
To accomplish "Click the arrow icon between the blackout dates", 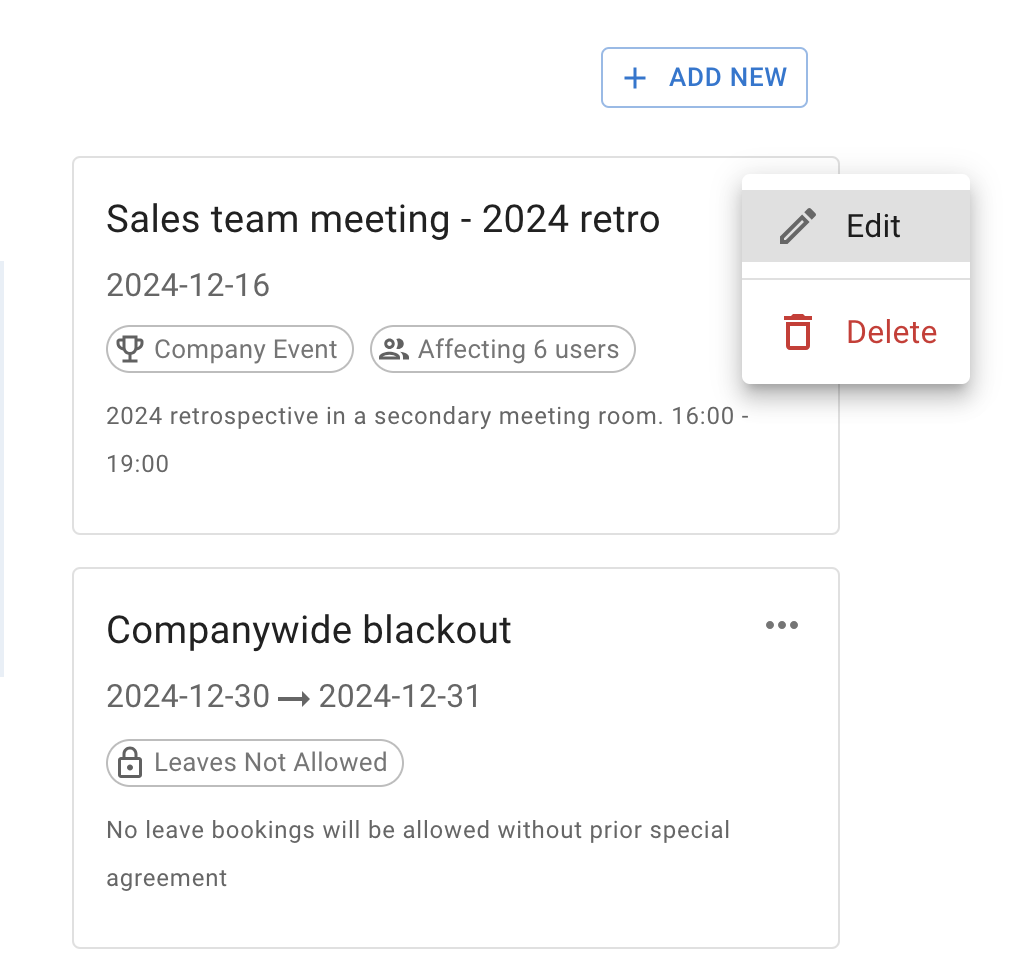I will tap(292, 695).
